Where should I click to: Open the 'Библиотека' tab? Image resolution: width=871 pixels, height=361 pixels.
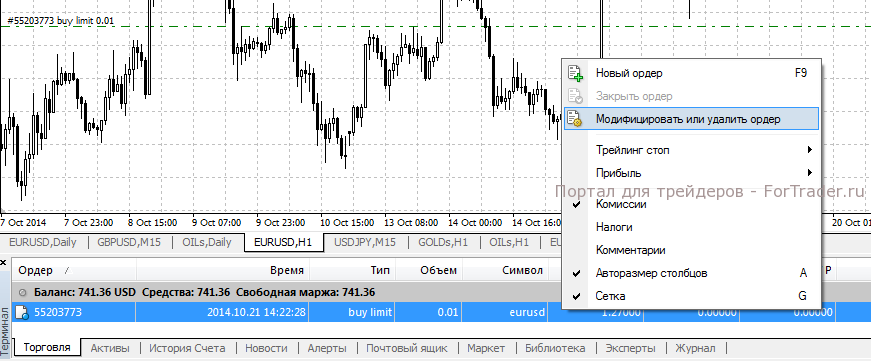(x=555, y=348)
